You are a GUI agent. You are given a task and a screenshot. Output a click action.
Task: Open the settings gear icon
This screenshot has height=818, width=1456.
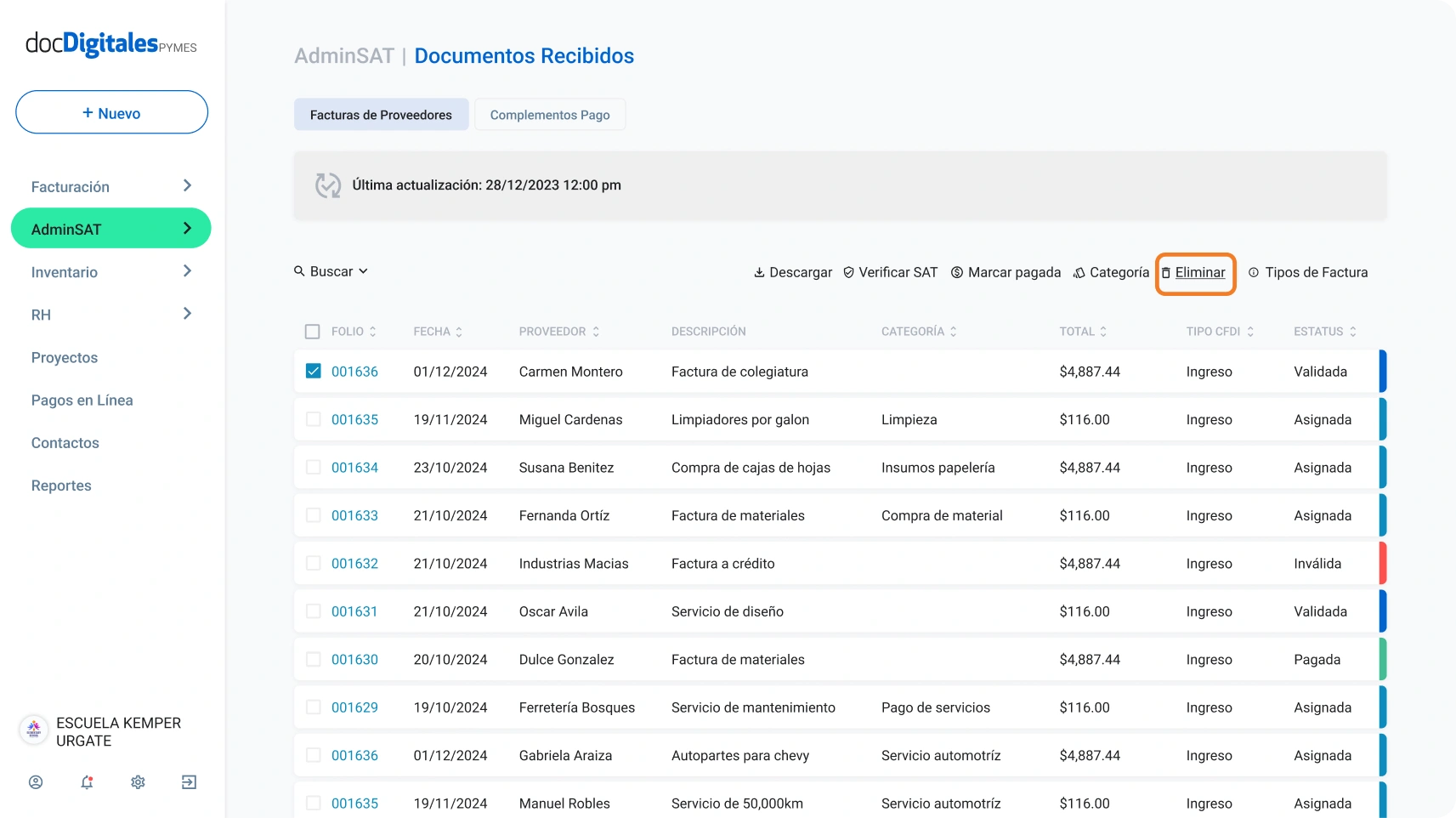(138, 782)
